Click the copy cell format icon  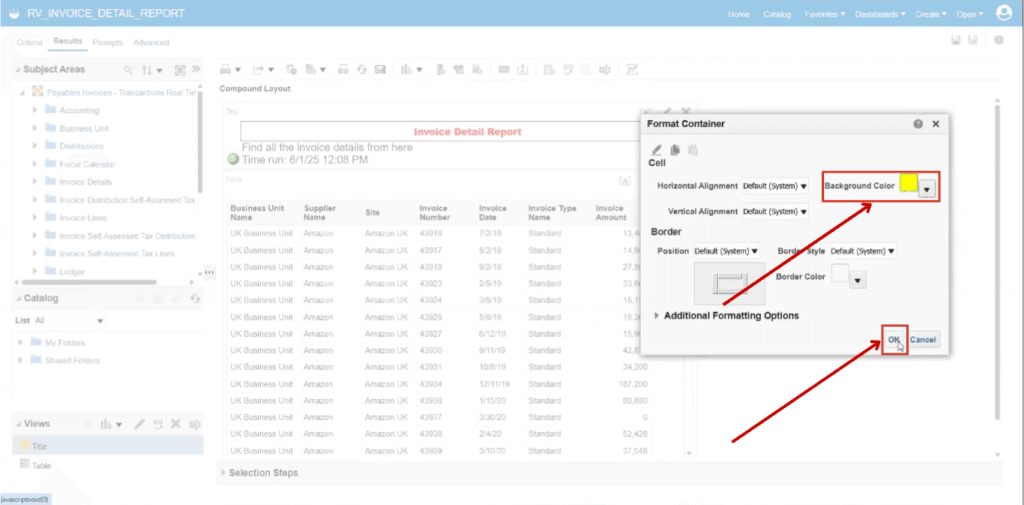[675, 150]
